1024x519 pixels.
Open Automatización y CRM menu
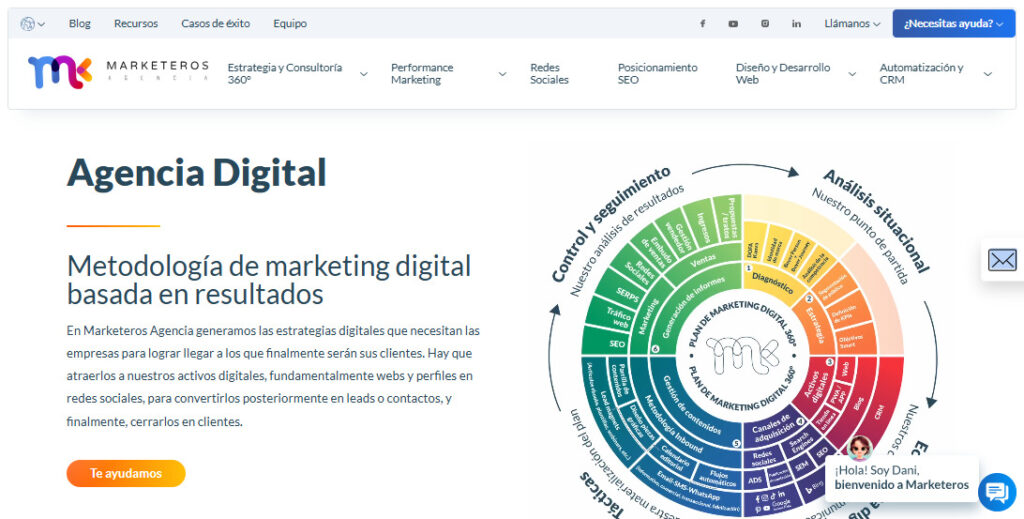tap(921, 74)
